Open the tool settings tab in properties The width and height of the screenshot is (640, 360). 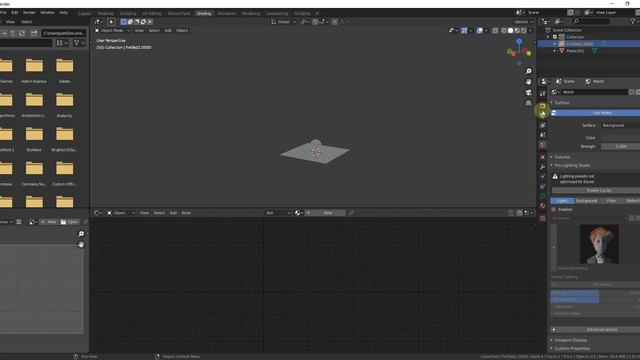click(x=542, y=94)
